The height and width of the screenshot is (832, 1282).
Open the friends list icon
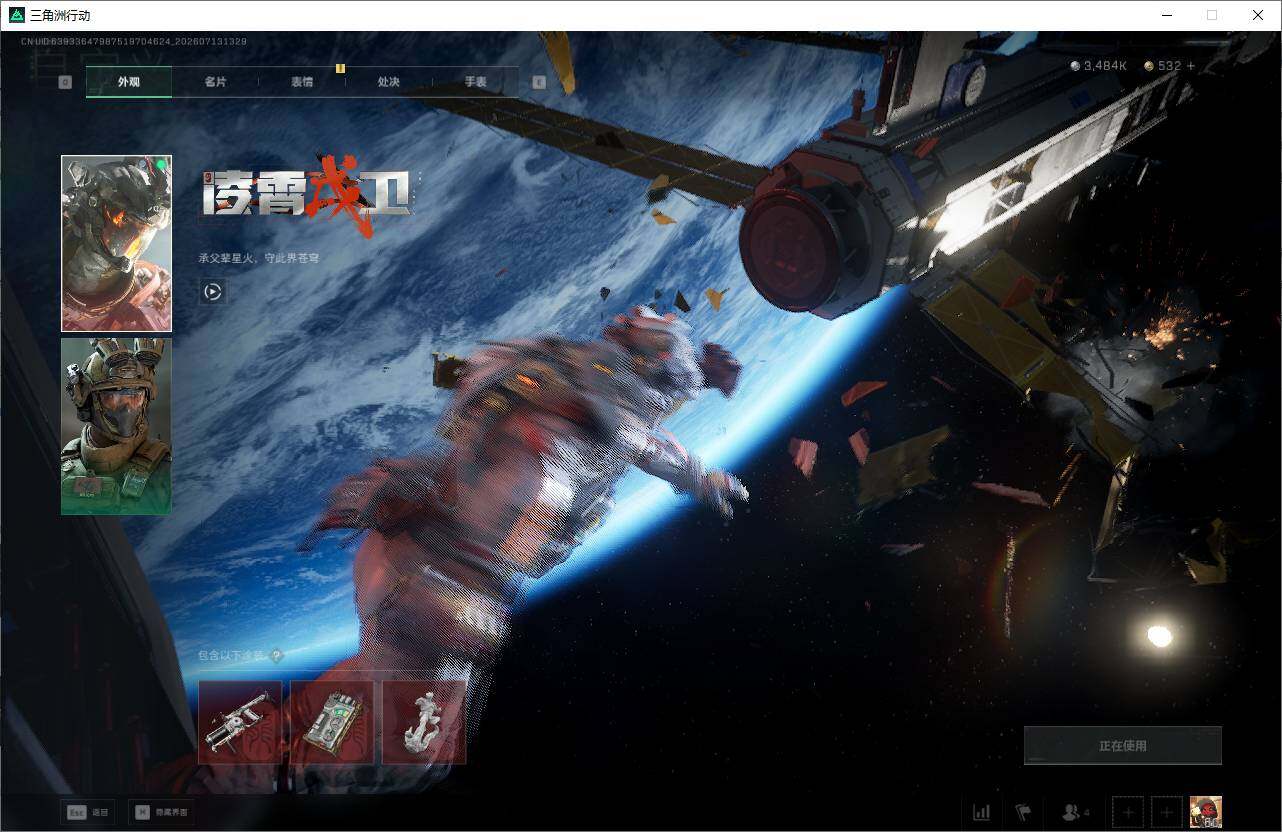click(1075, 812)
